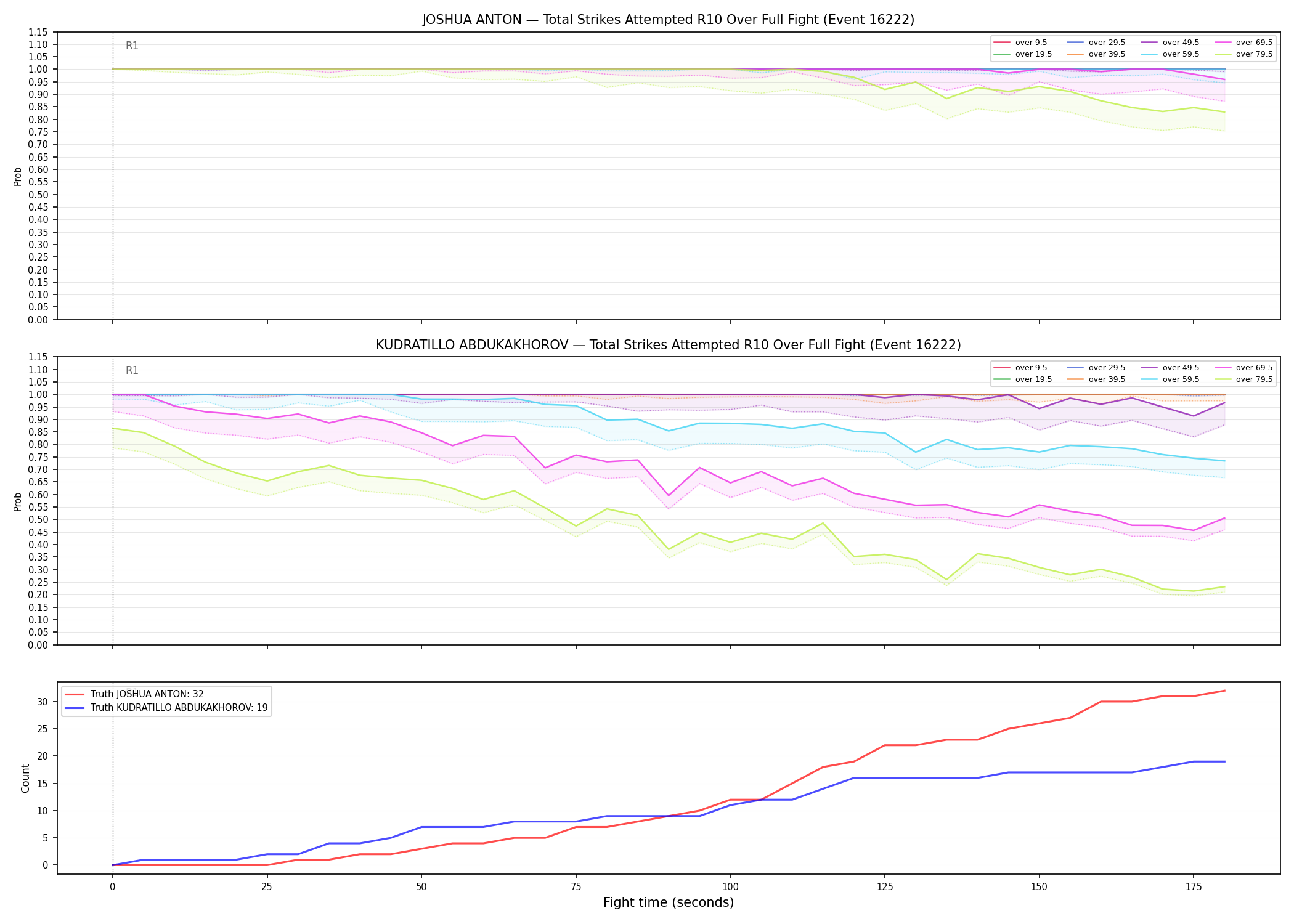Pick 'over 29.5' legend entry in KUDRATILLO ABDUKAKHOROV chart
The width and height of the screenshot is (1294, 924).
[1096, 368]
